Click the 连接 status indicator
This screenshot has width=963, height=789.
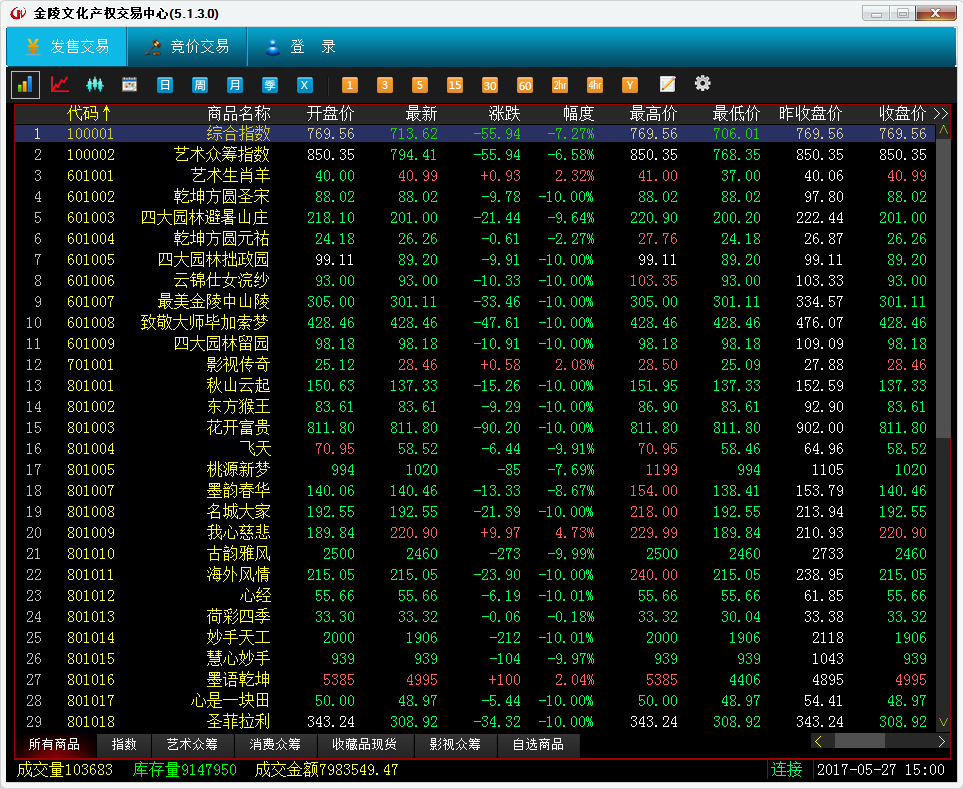(787, 769)
